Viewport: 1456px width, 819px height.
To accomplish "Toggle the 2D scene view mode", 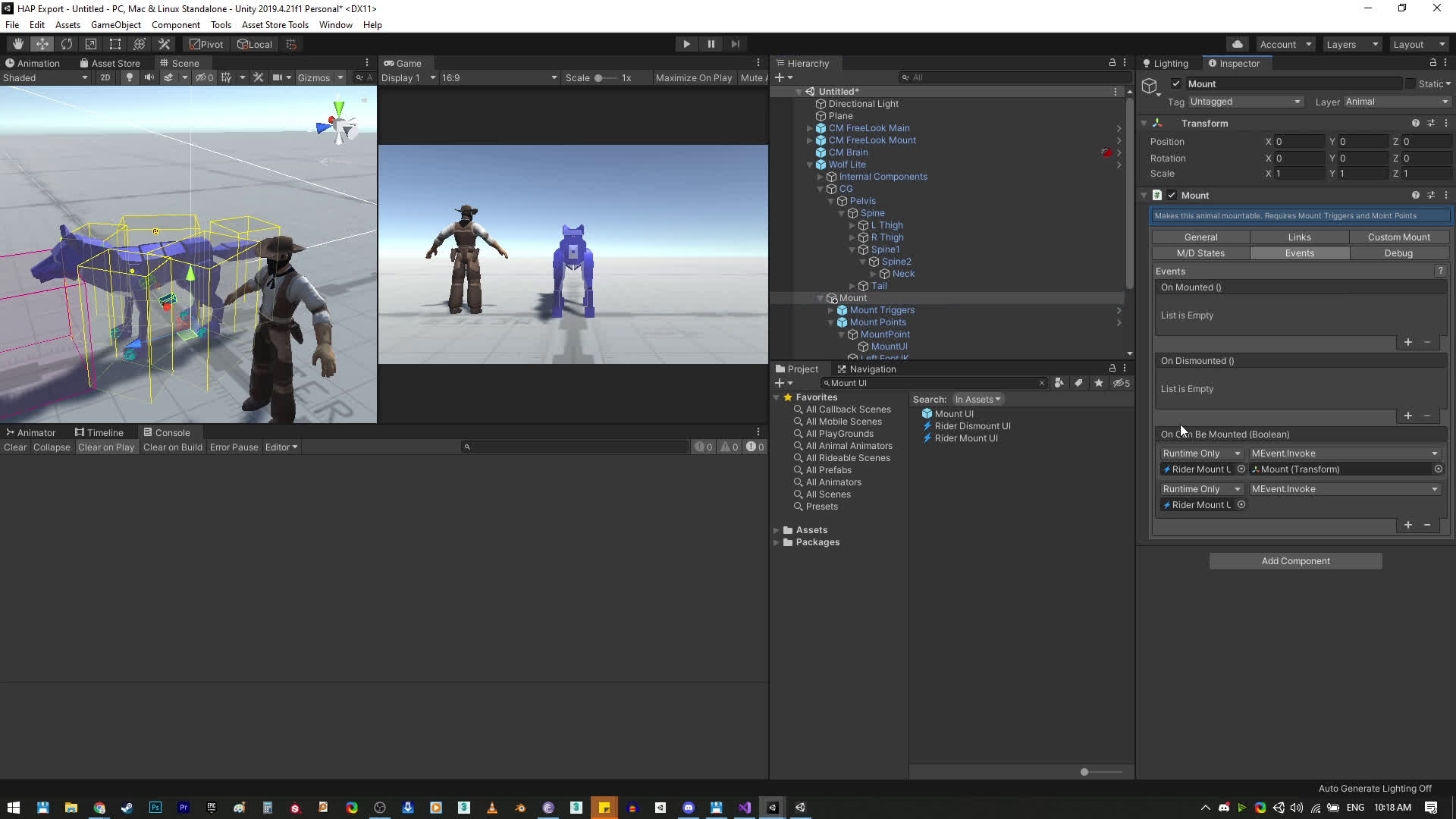I will pos(105,77).
